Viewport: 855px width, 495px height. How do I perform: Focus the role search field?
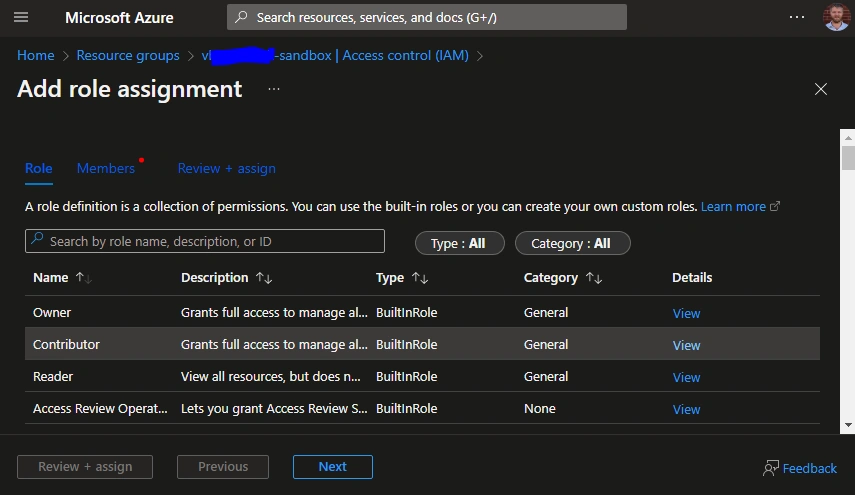[x=204, y=241]
